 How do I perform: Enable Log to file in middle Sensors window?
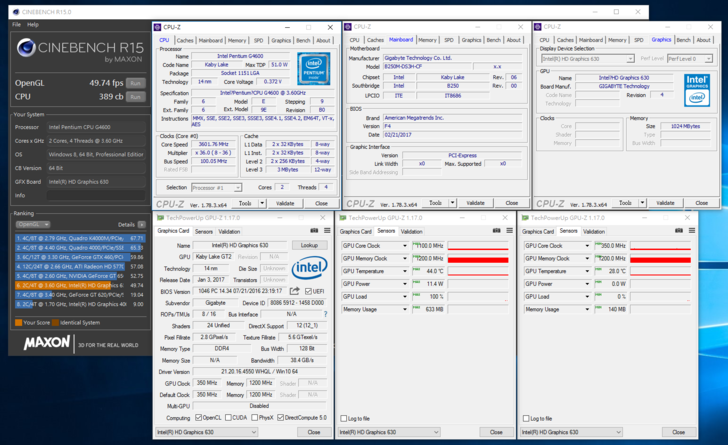point(345,418)
